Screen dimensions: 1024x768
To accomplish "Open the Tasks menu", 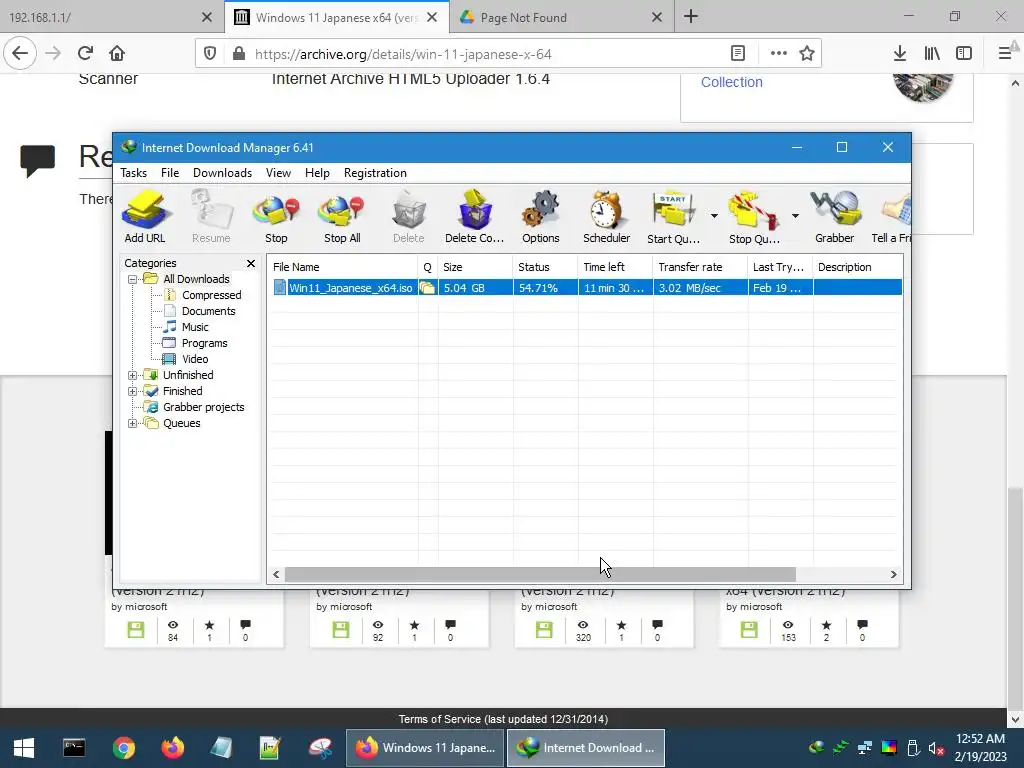I will (x=133, y=173).
